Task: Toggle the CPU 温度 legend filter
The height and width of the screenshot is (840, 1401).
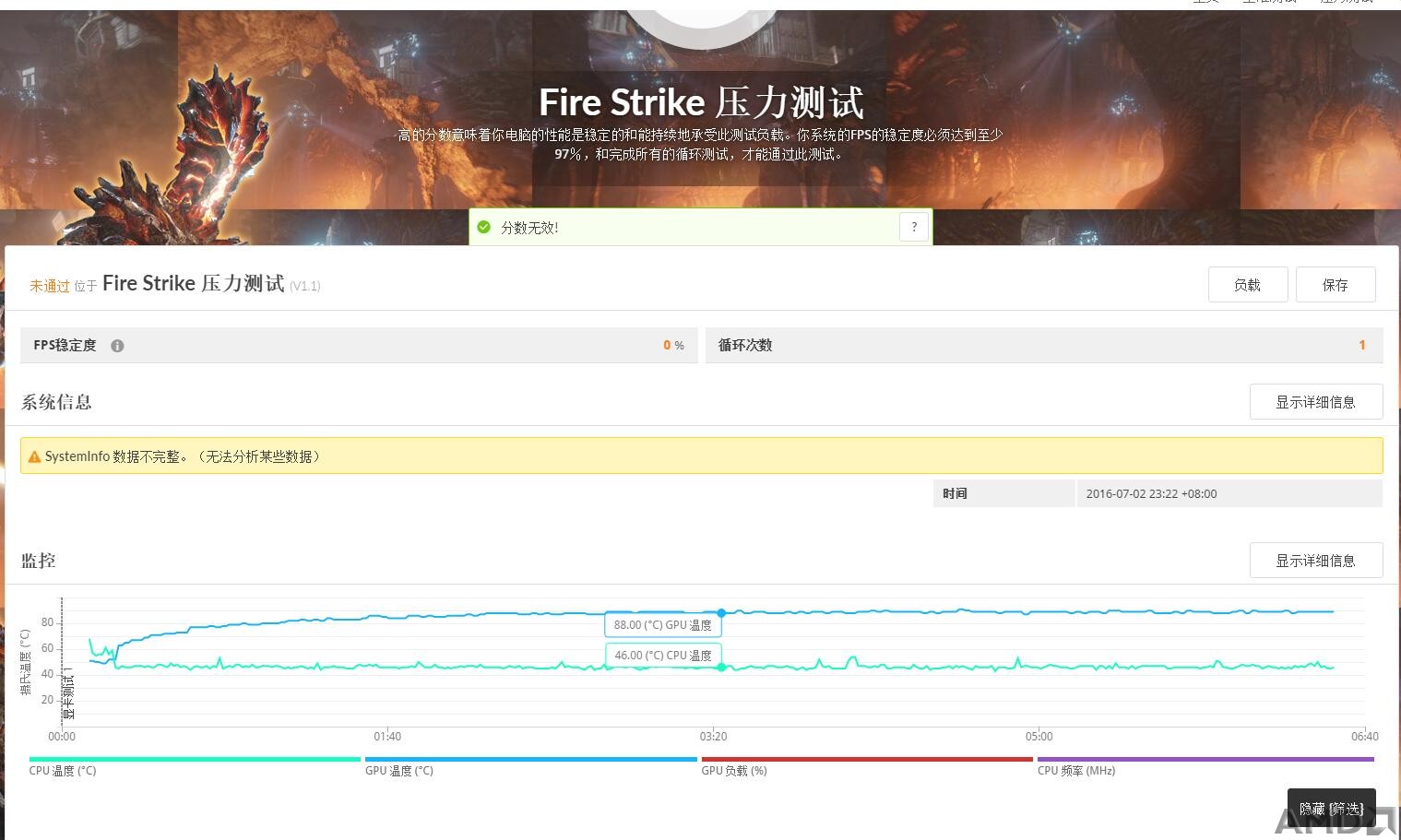Action: (63, 771)
